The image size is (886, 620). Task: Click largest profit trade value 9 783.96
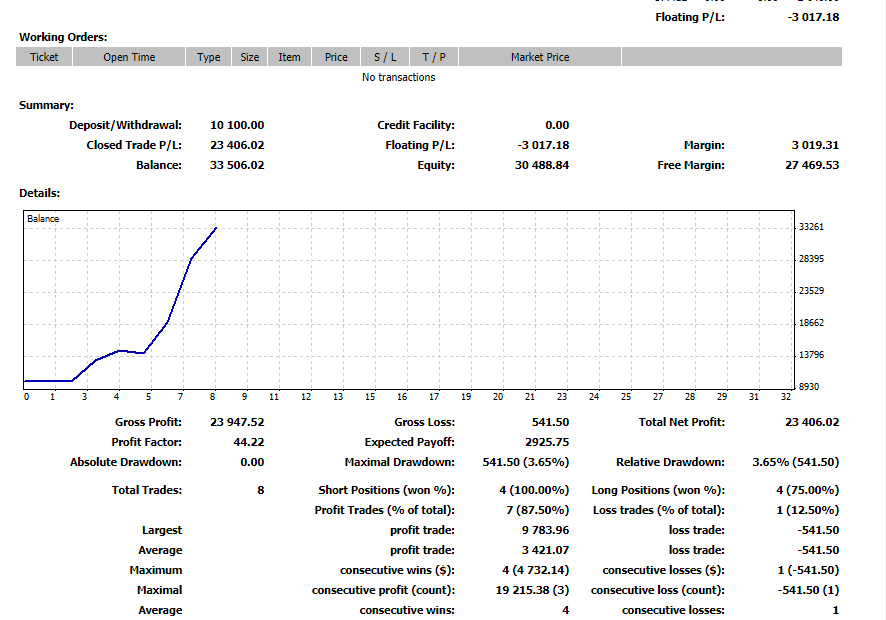(545, 530)
